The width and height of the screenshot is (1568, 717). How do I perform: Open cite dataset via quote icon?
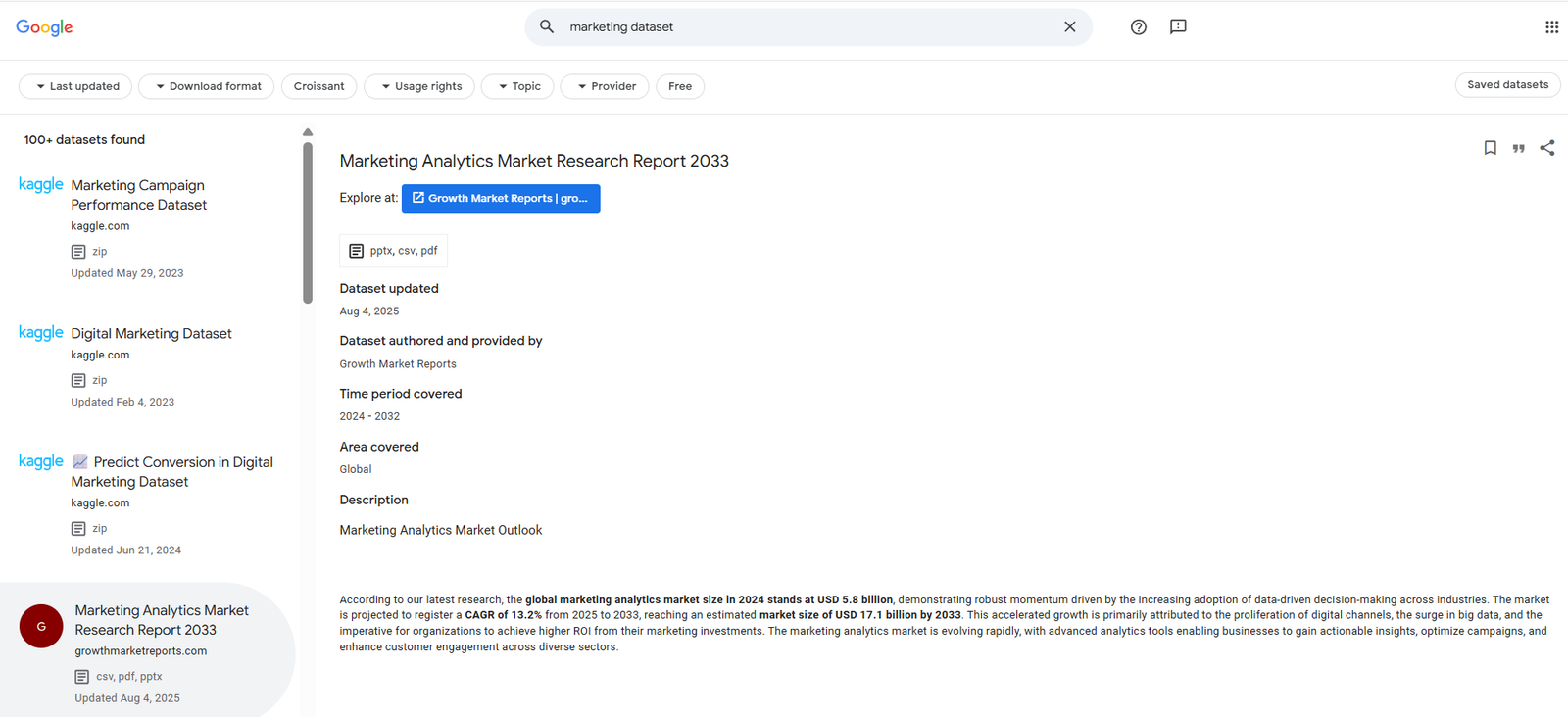(1518, 148)
